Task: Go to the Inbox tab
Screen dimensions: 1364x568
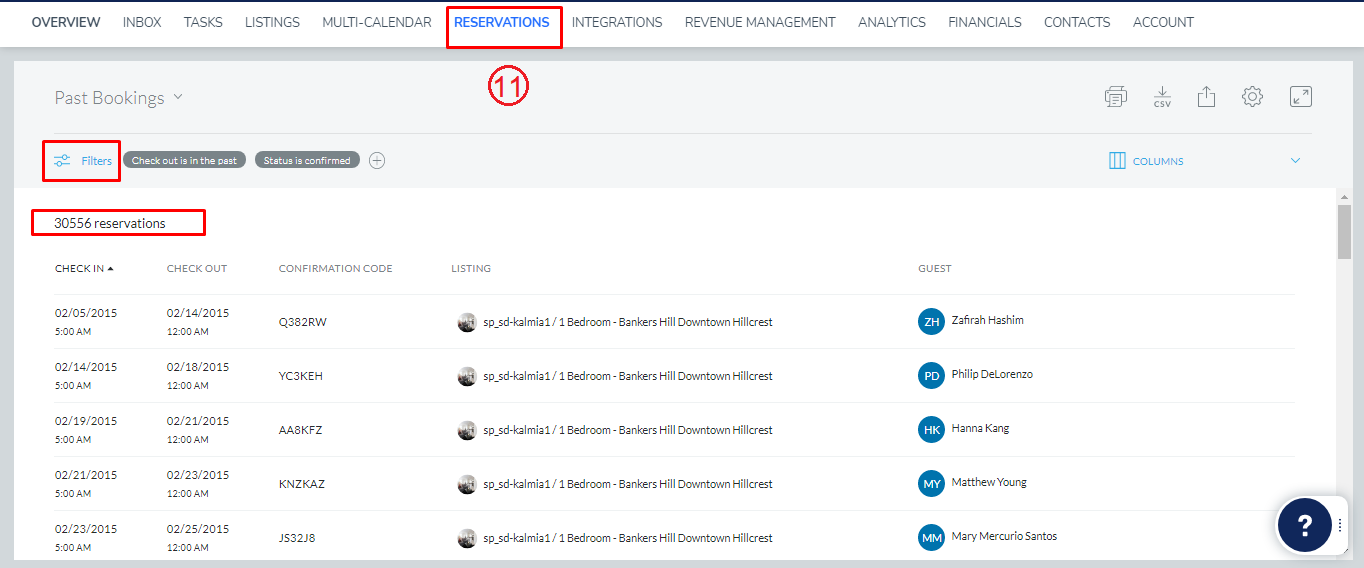Action: (142, 22)
